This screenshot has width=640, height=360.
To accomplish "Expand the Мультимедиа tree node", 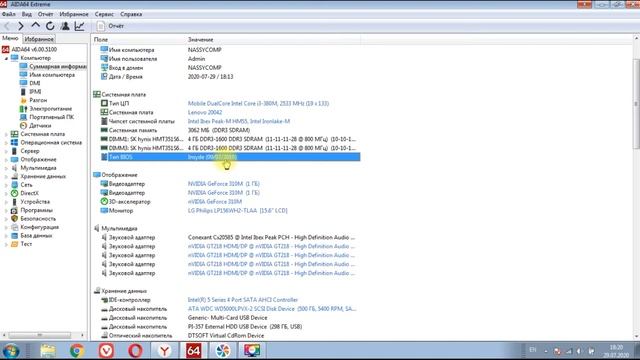I will point(6,168).
